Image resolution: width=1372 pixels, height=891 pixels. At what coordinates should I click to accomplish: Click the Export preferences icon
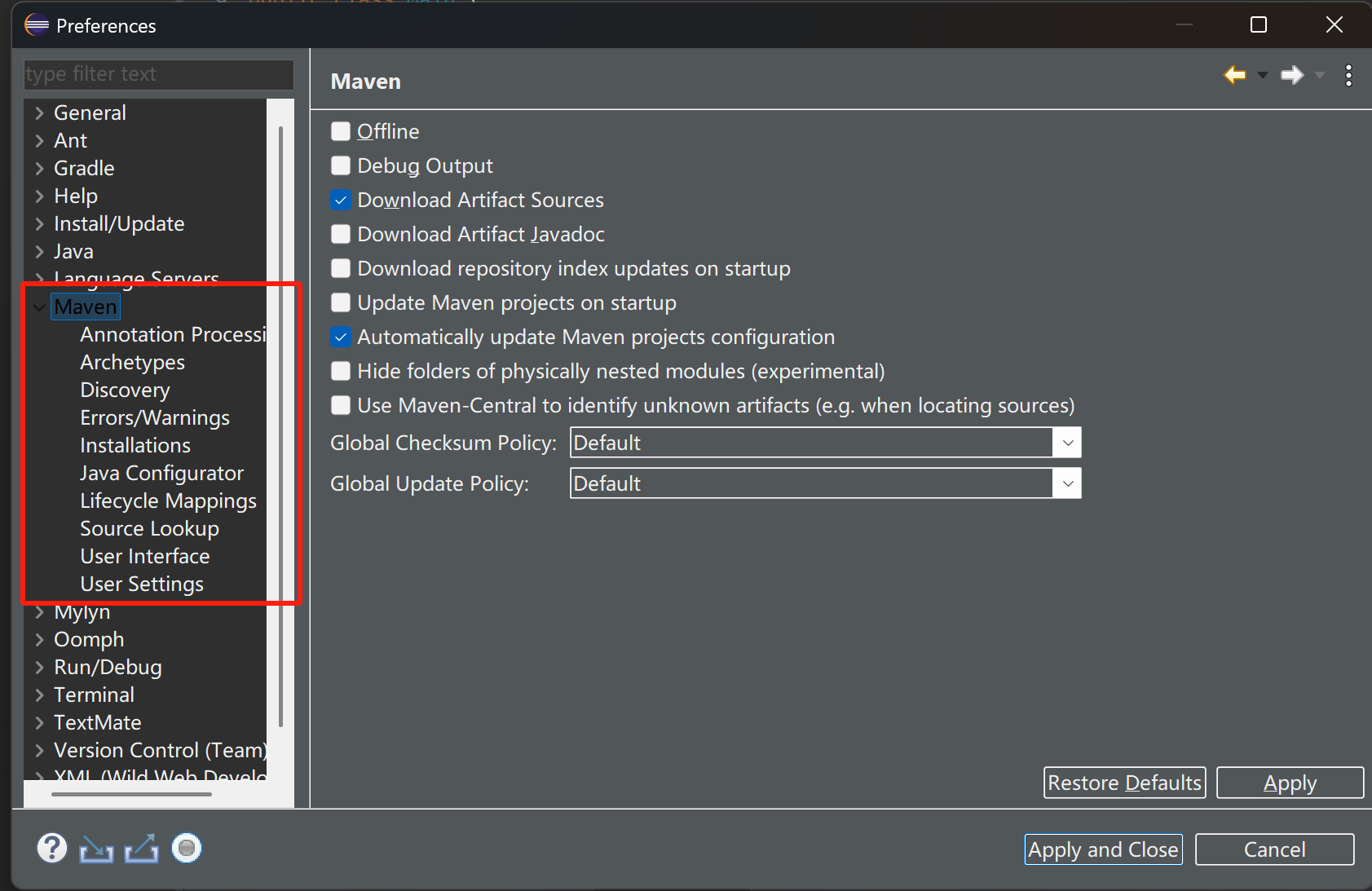(x=141, y=849)
